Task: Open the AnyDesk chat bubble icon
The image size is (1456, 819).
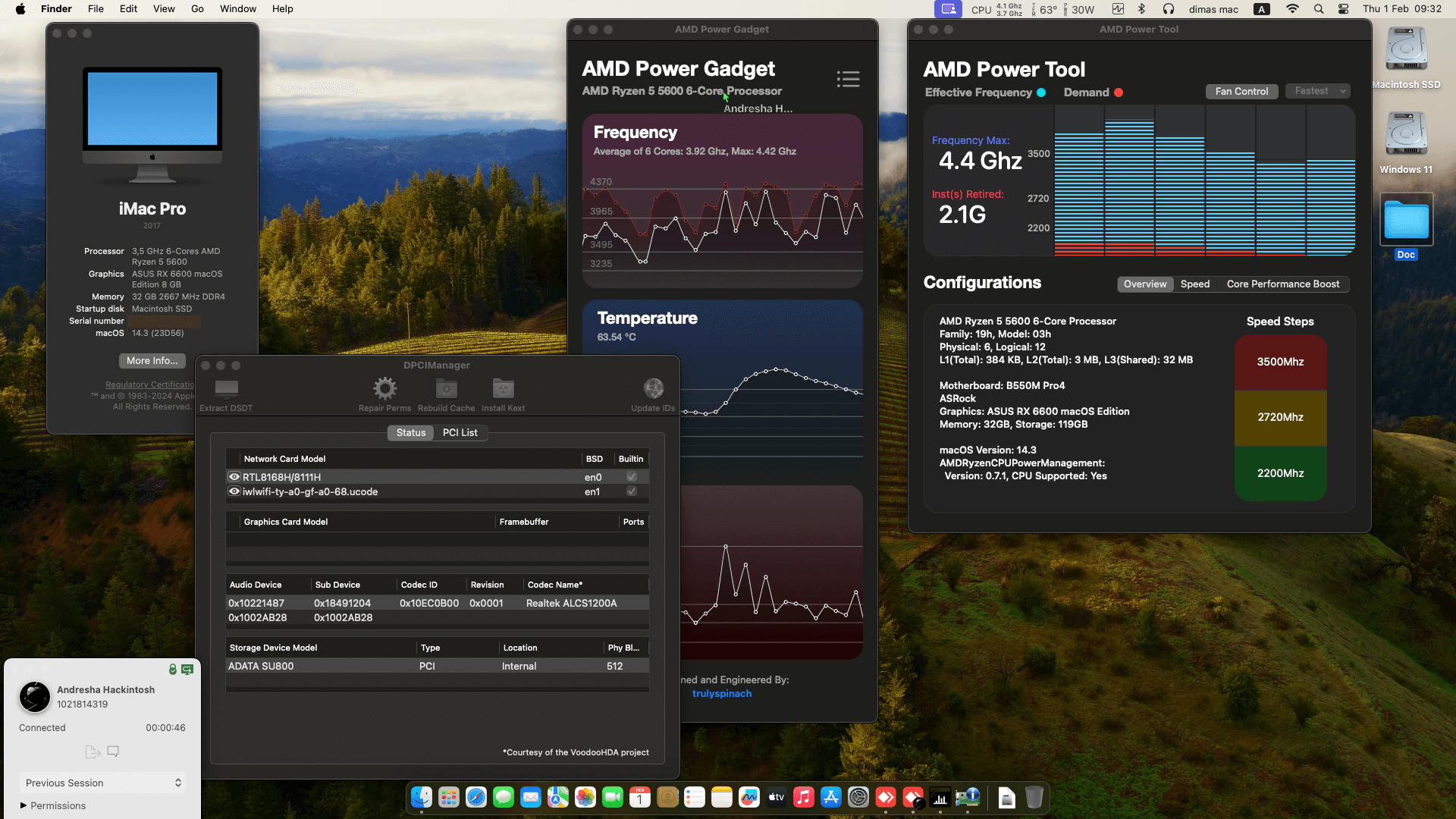Action: [x=113, y=752]
